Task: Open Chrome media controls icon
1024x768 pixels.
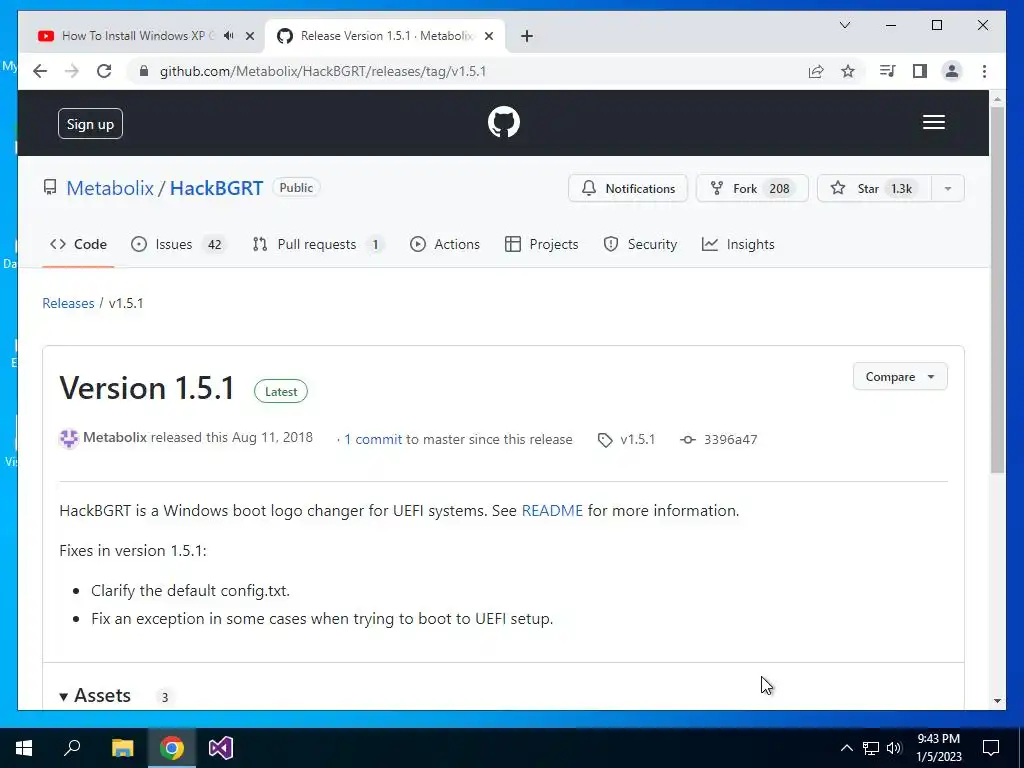Action: 887,71
